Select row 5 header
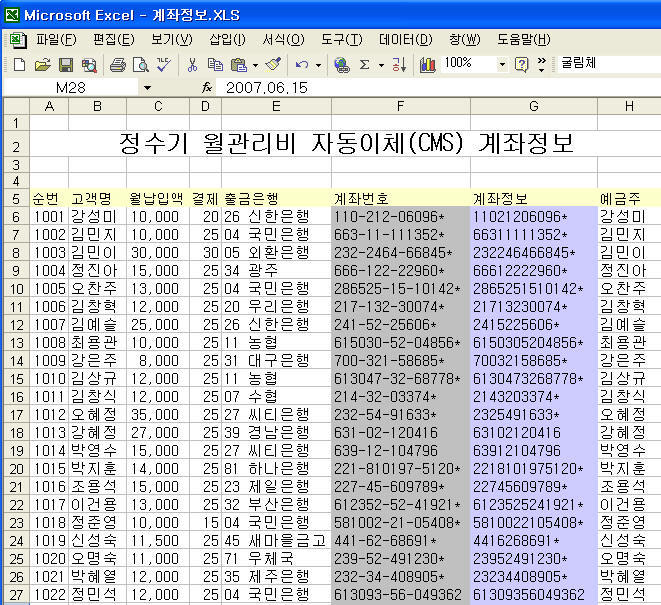Viewport: 661px width, 605px height. pos(16,199)
